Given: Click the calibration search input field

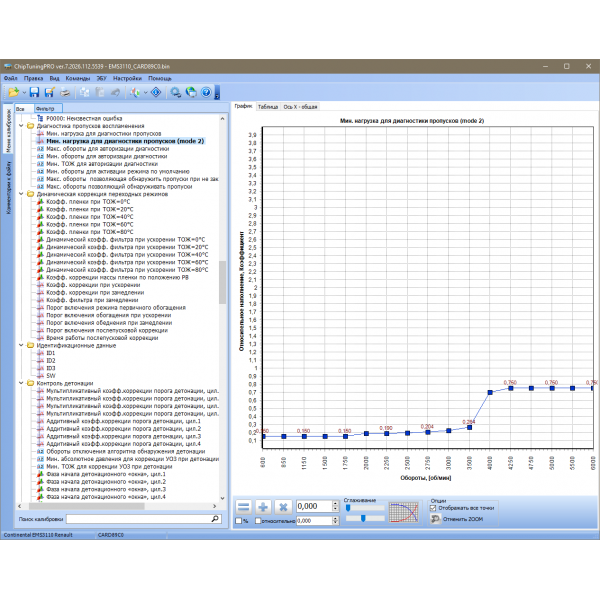Looking at the screenshot, I should [138, 520].
